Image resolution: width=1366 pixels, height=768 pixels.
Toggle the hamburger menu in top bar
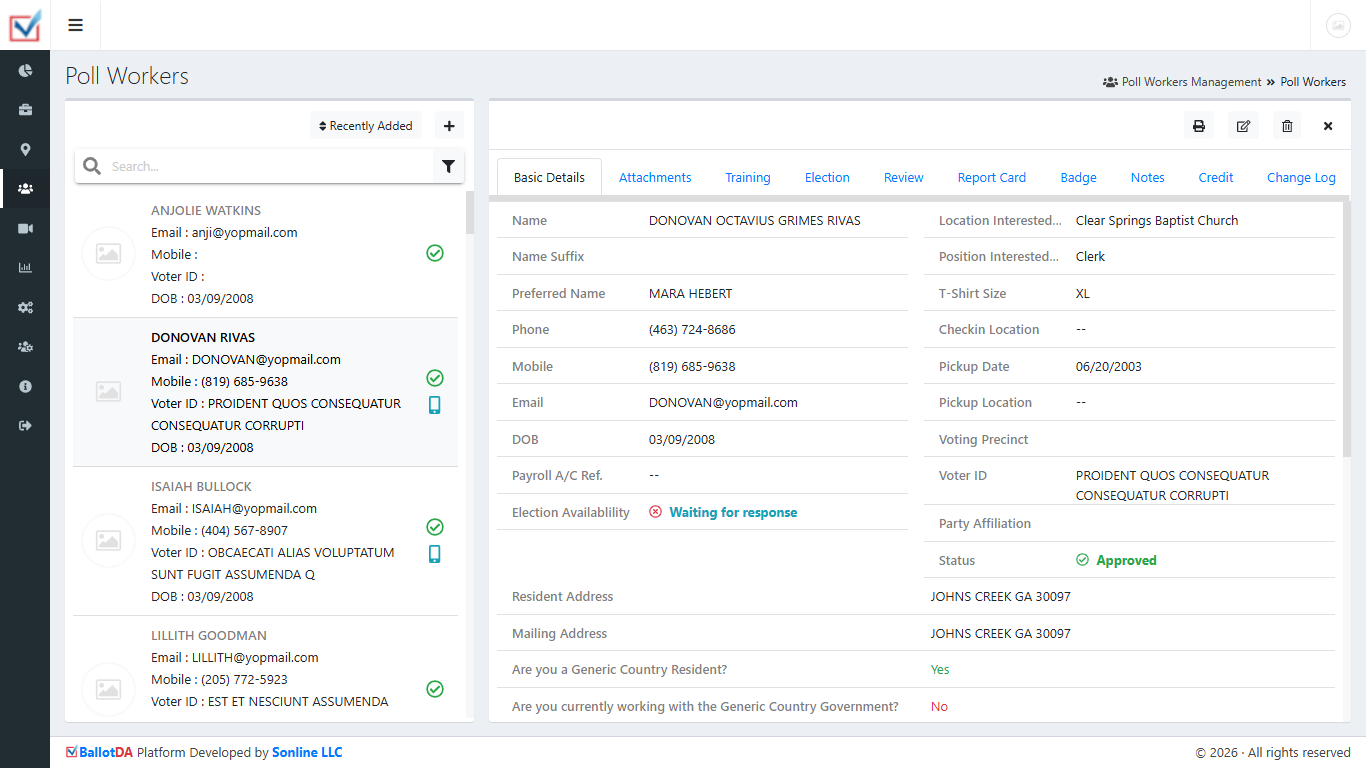click(x=75, y=25)
